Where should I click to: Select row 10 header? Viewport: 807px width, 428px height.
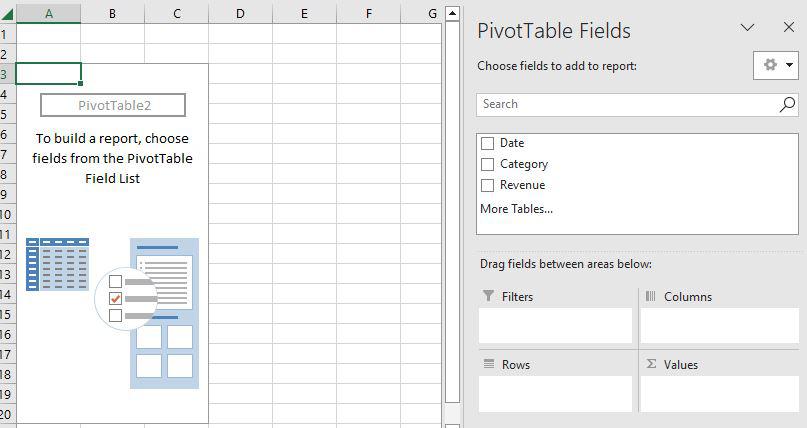pyautogui.click(x=6, y=214)
